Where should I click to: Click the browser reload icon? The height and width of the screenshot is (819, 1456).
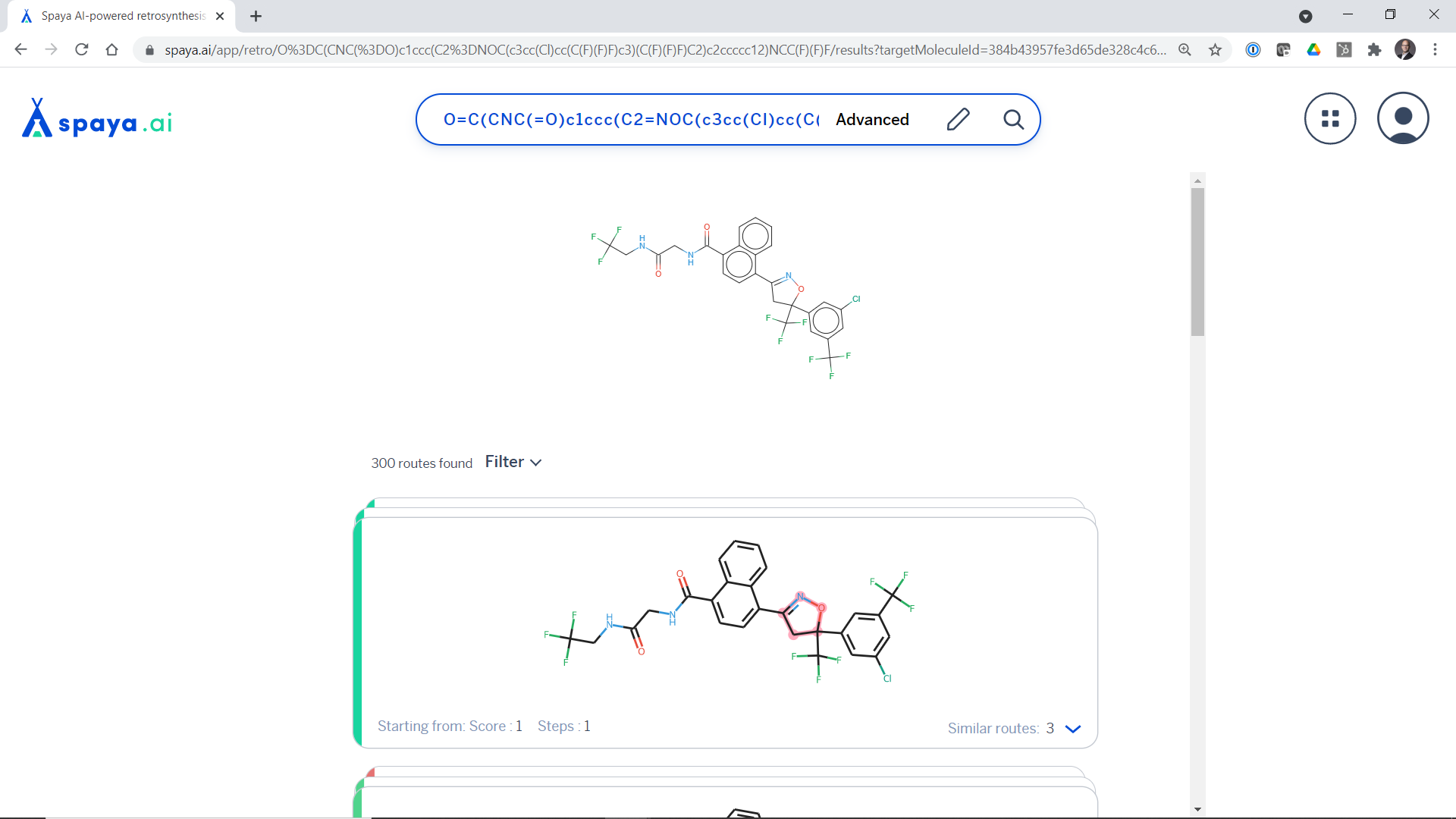pos(82,50)
